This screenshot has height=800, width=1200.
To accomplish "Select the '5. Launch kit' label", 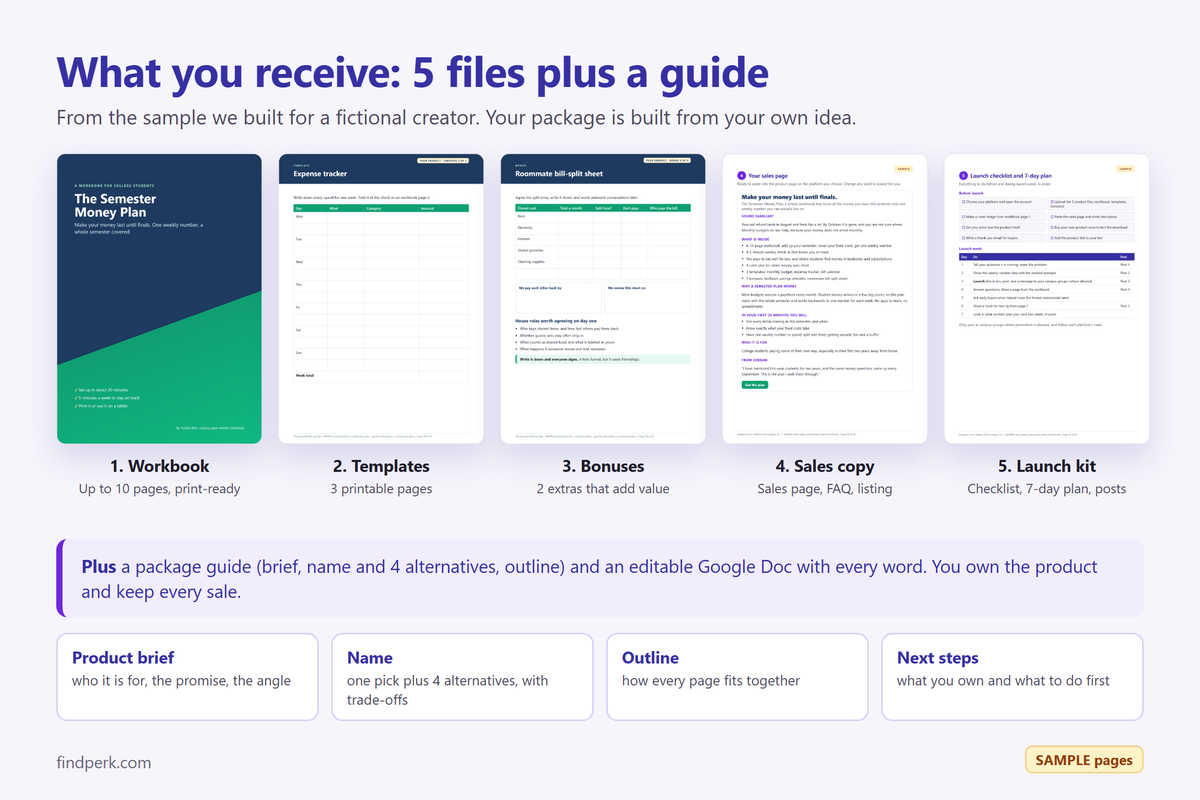I will [x=1047, y=466].
